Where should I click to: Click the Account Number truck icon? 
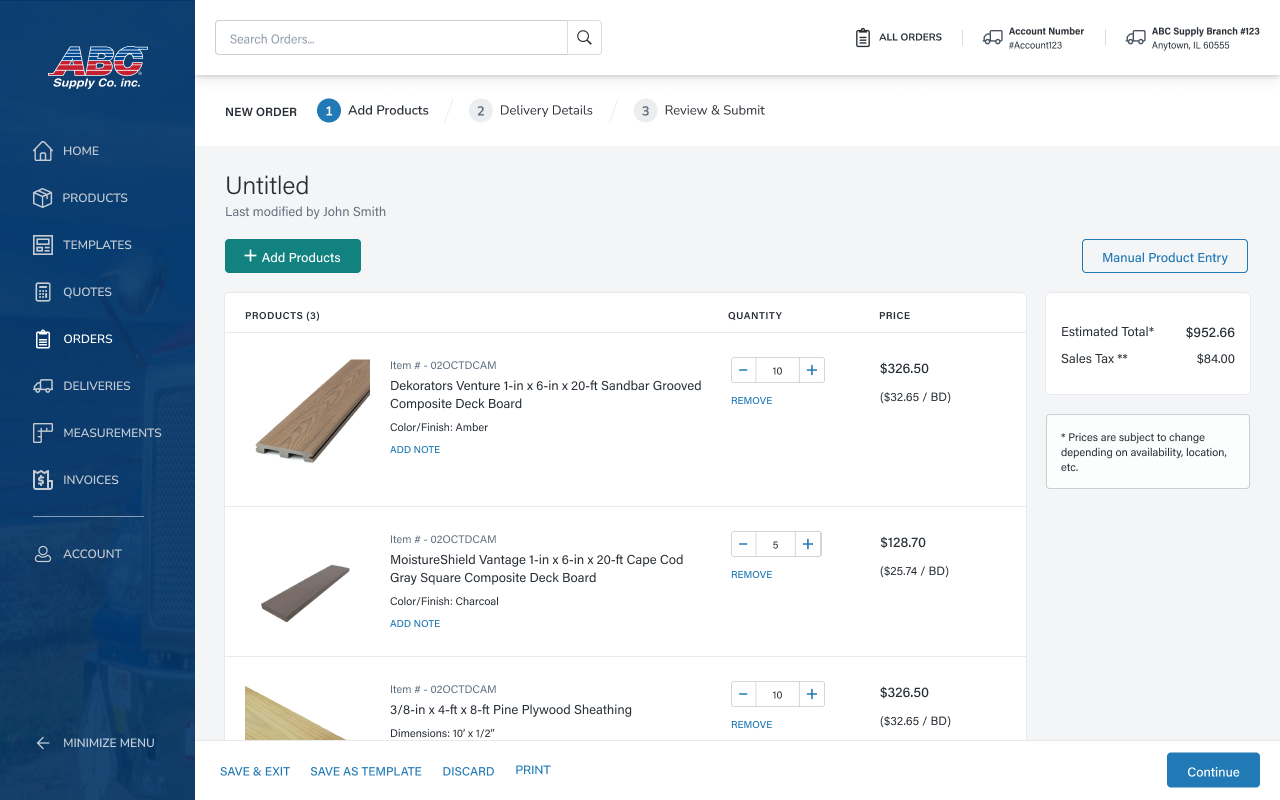tap(992, 38)
